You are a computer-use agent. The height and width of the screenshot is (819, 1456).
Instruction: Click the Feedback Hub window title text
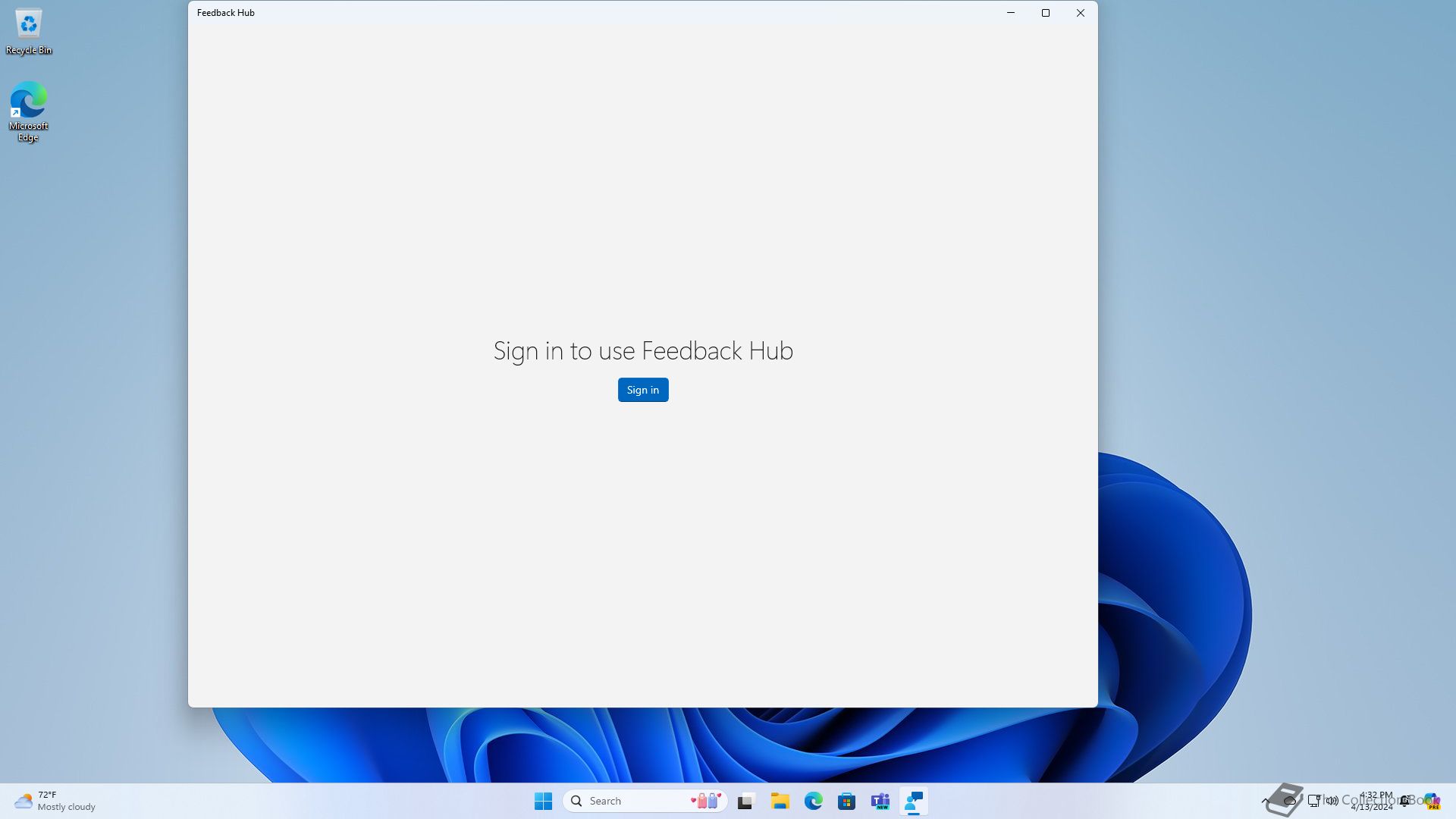pos(226,13)
